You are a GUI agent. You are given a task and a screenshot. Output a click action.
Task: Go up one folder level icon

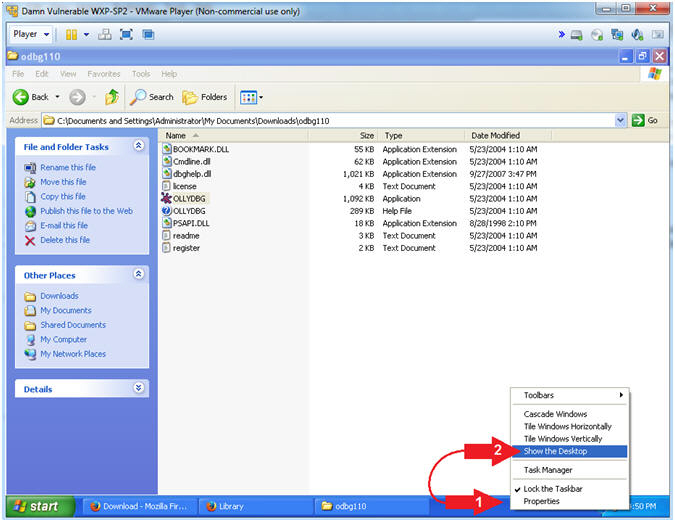112,97
